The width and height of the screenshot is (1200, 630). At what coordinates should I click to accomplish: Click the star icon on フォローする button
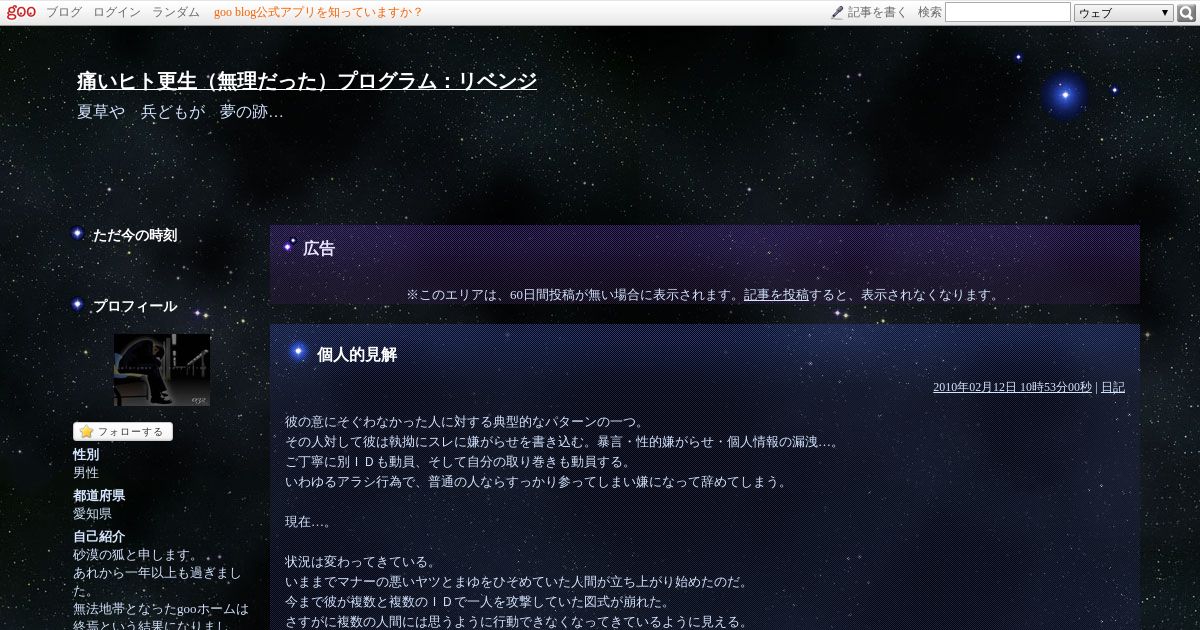(86, 432)
